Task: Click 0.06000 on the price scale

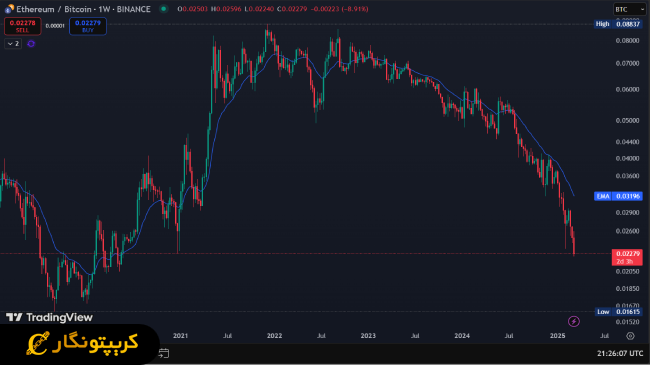Action: tap(627, 90)
